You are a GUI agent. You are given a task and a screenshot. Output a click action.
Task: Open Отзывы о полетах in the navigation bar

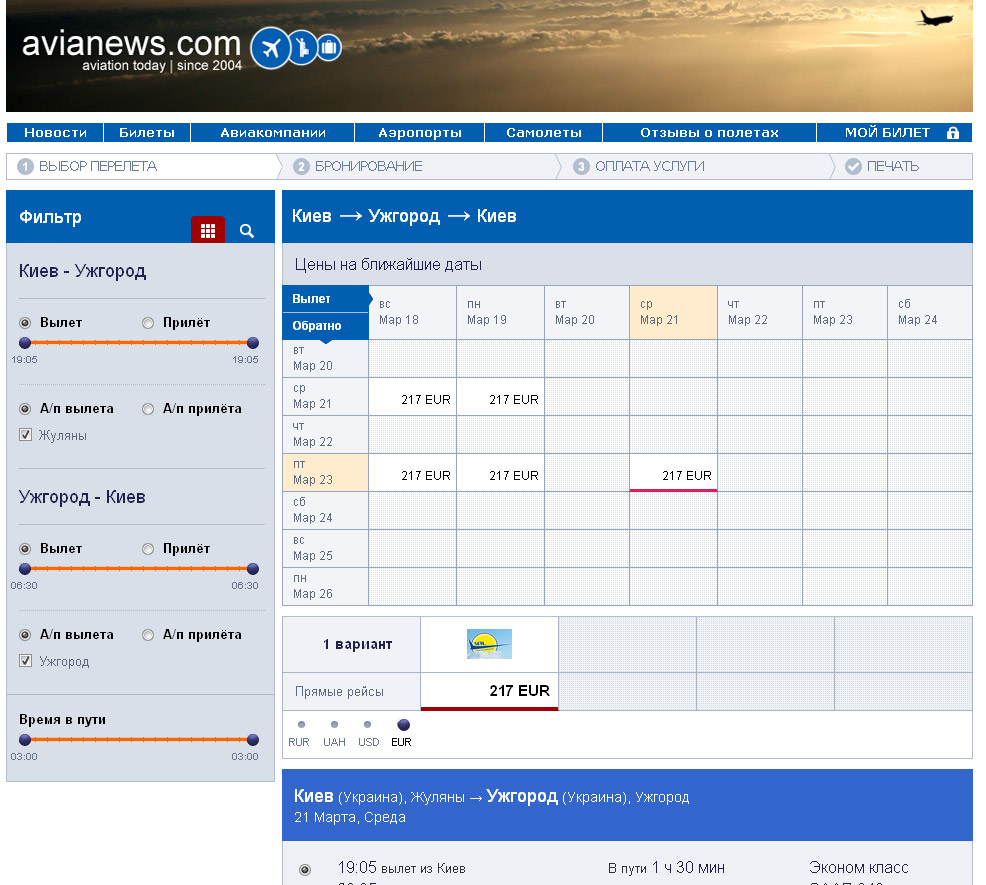coord(709,133)
